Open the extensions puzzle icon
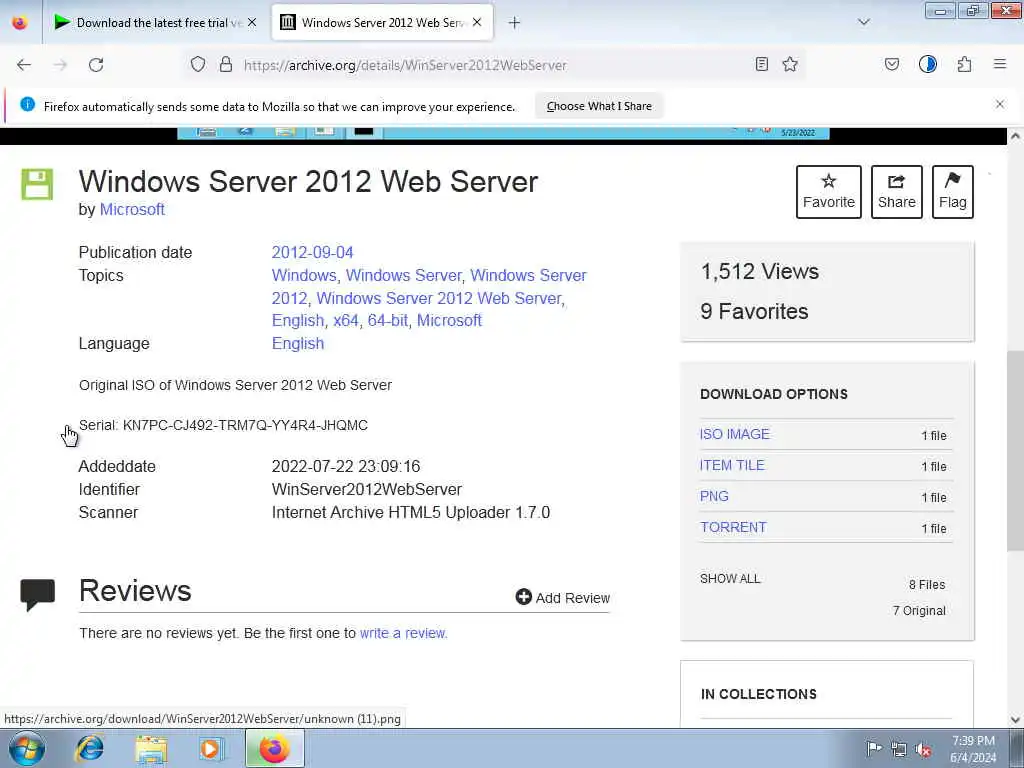Viewport: 1024px width, 768px height. (965, 64)
